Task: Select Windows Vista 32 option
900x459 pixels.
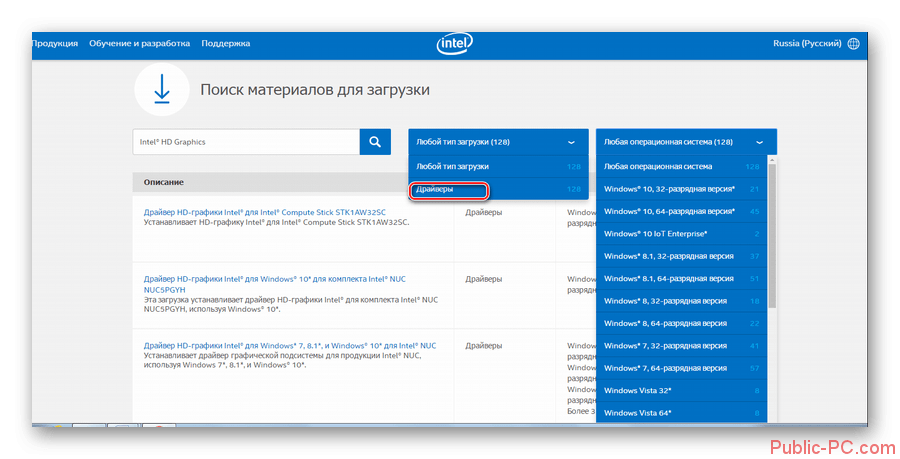Action: (x=638, y=390)
